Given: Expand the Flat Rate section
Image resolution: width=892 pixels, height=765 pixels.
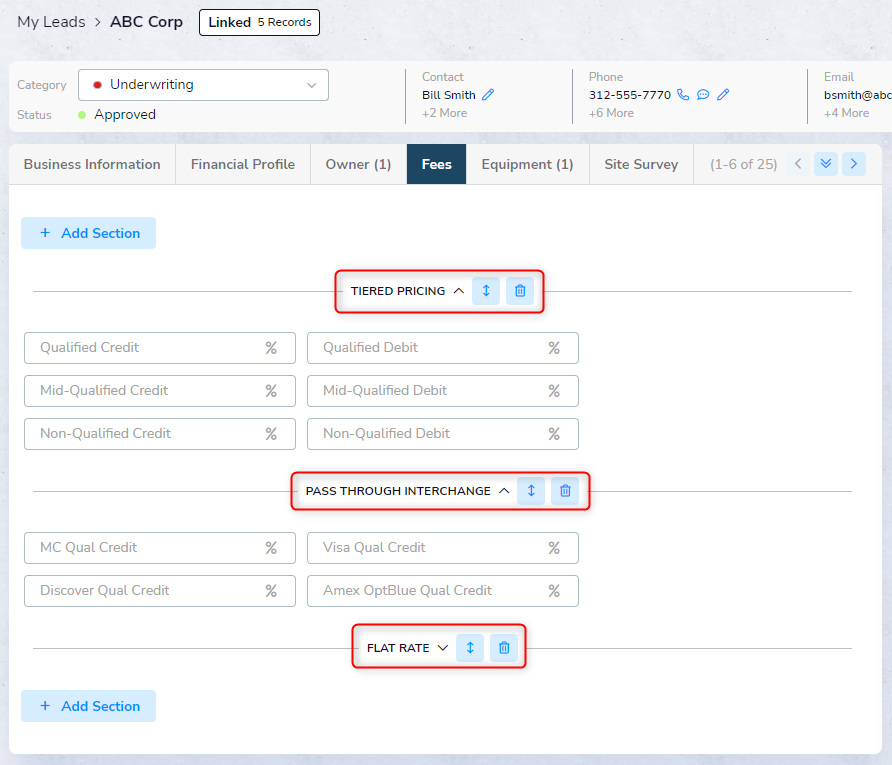Looking at the screenshot, I should pyautogui.click(x=443, y=648).
